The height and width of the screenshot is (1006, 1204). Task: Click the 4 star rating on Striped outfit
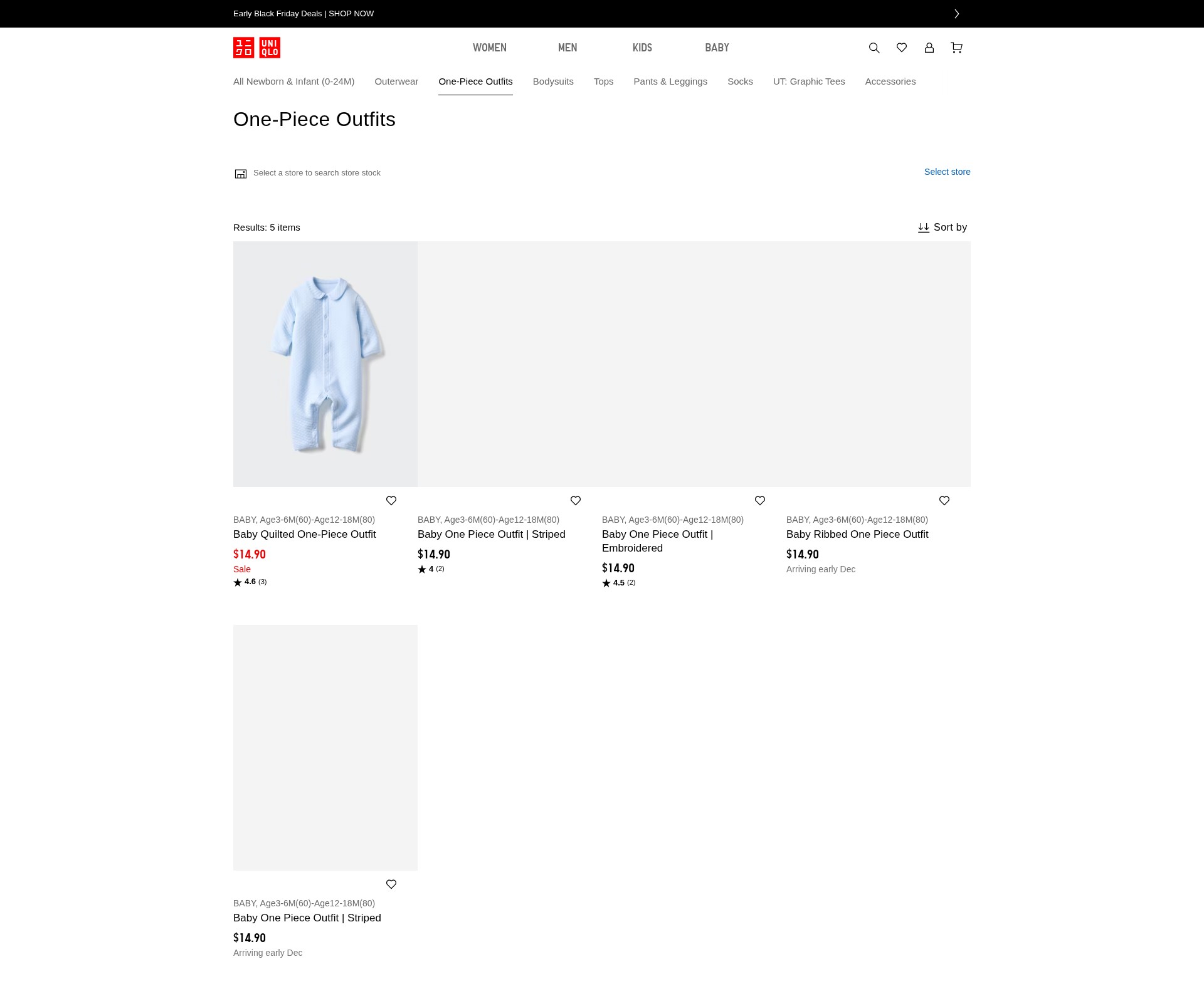431,569
